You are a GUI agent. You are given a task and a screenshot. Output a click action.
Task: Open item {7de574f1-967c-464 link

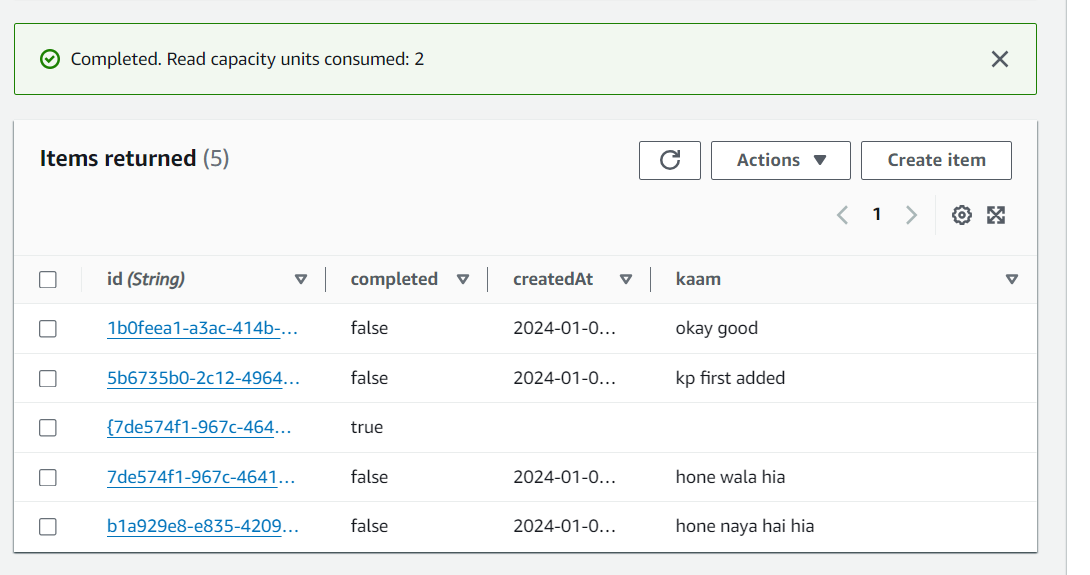coord(199,428)
